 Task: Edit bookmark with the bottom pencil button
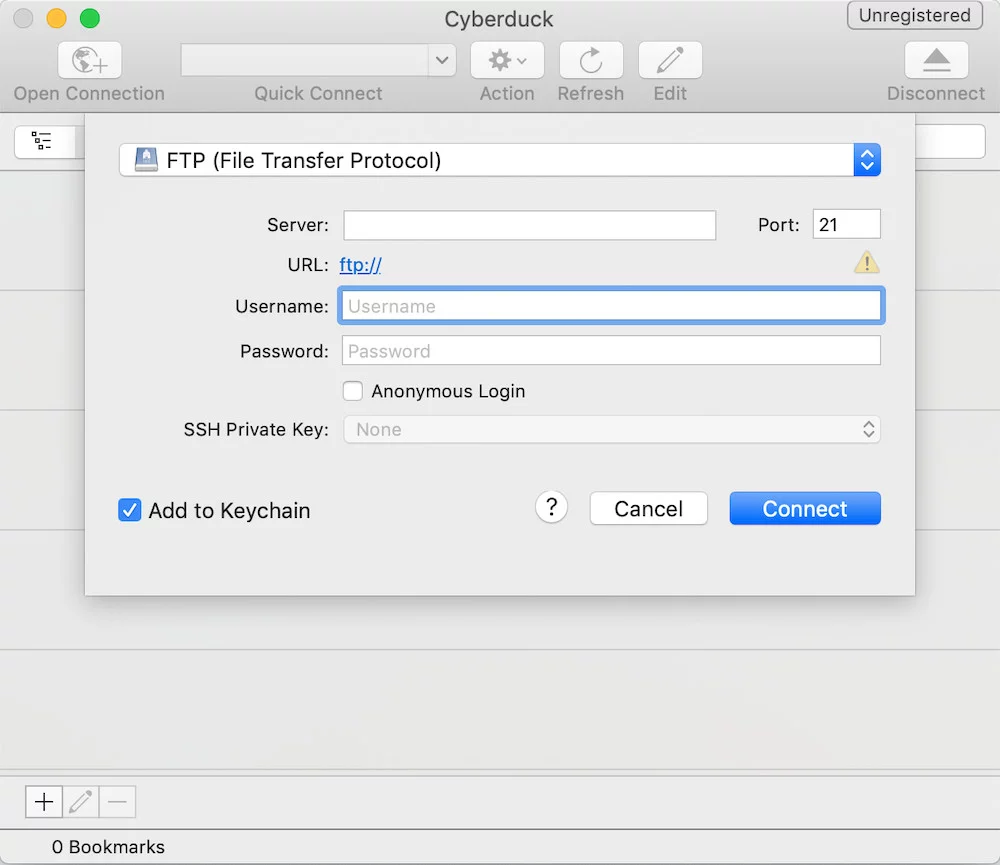click(80, 801)
